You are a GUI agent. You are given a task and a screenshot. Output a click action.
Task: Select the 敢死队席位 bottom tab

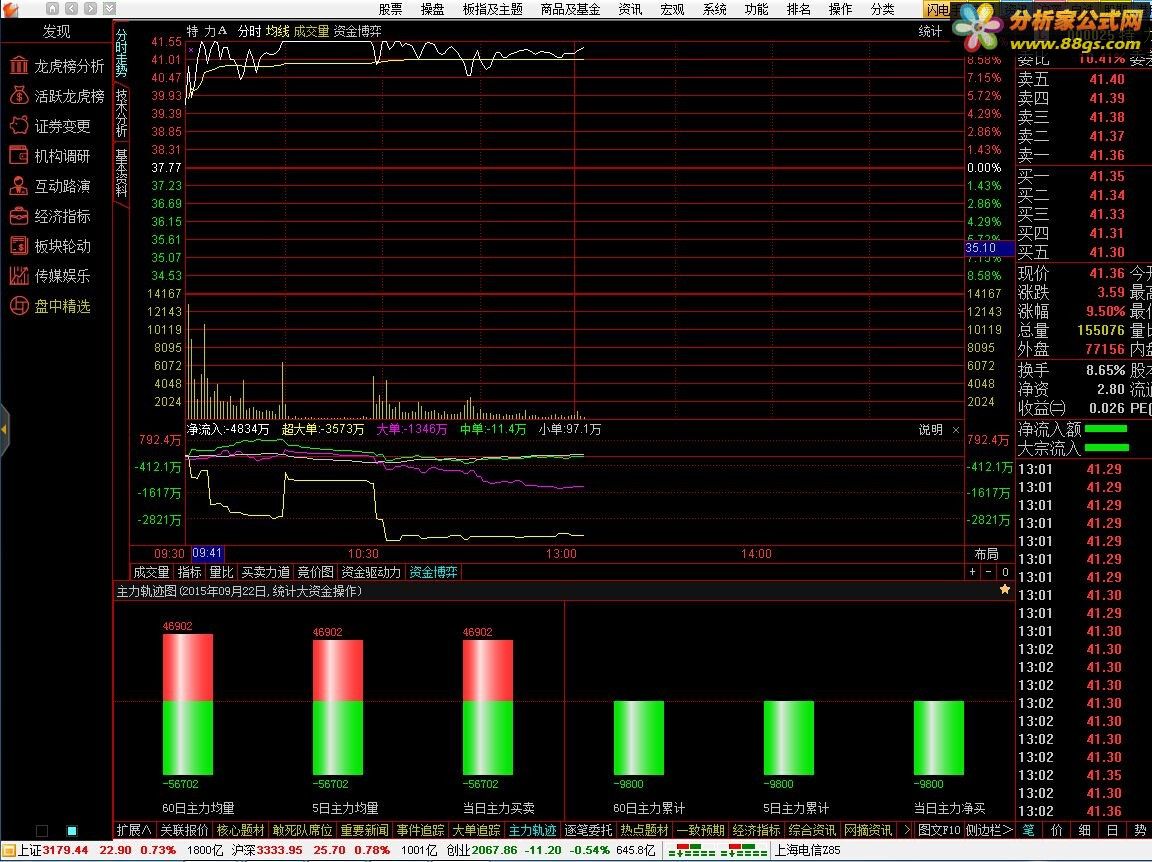tap(302, 830)
